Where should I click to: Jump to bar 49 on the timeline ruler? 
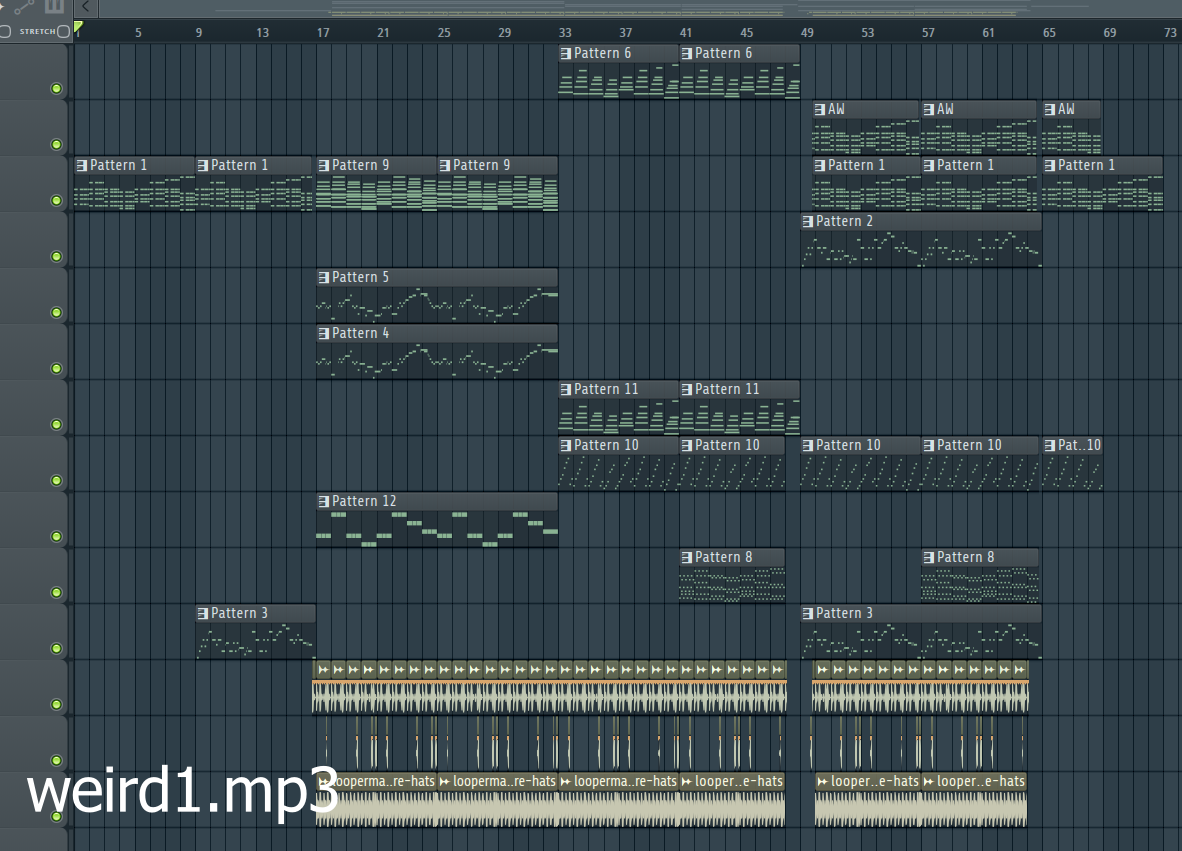807,32
